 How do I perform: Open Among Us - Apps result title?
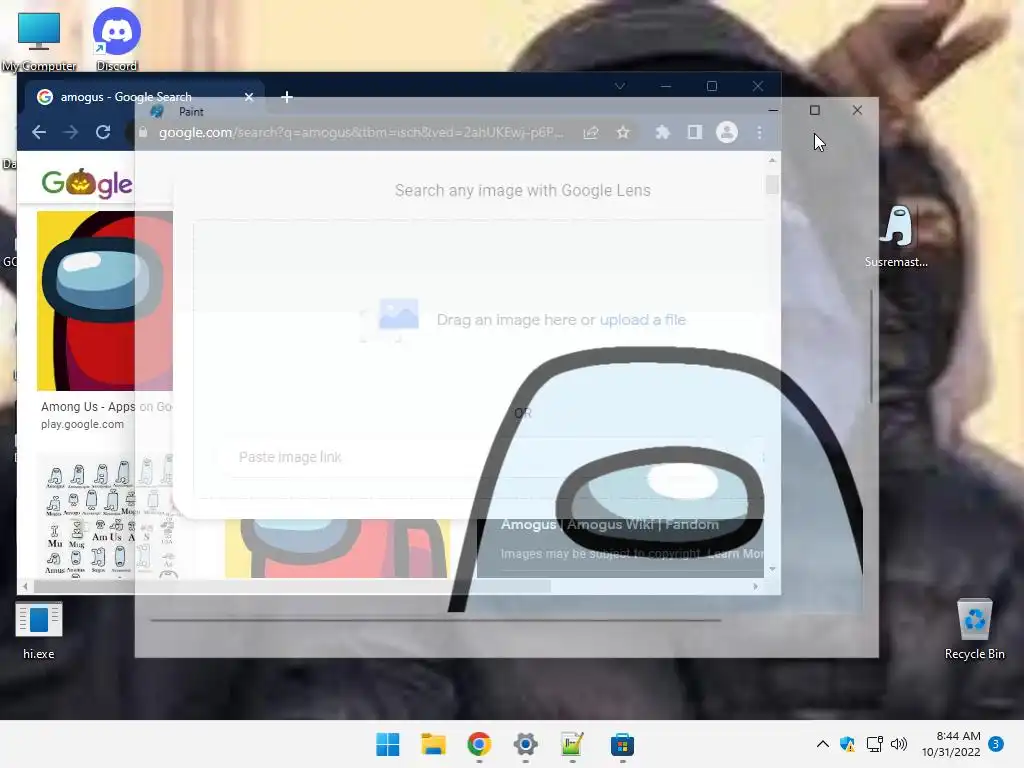(x=106, y=407)
